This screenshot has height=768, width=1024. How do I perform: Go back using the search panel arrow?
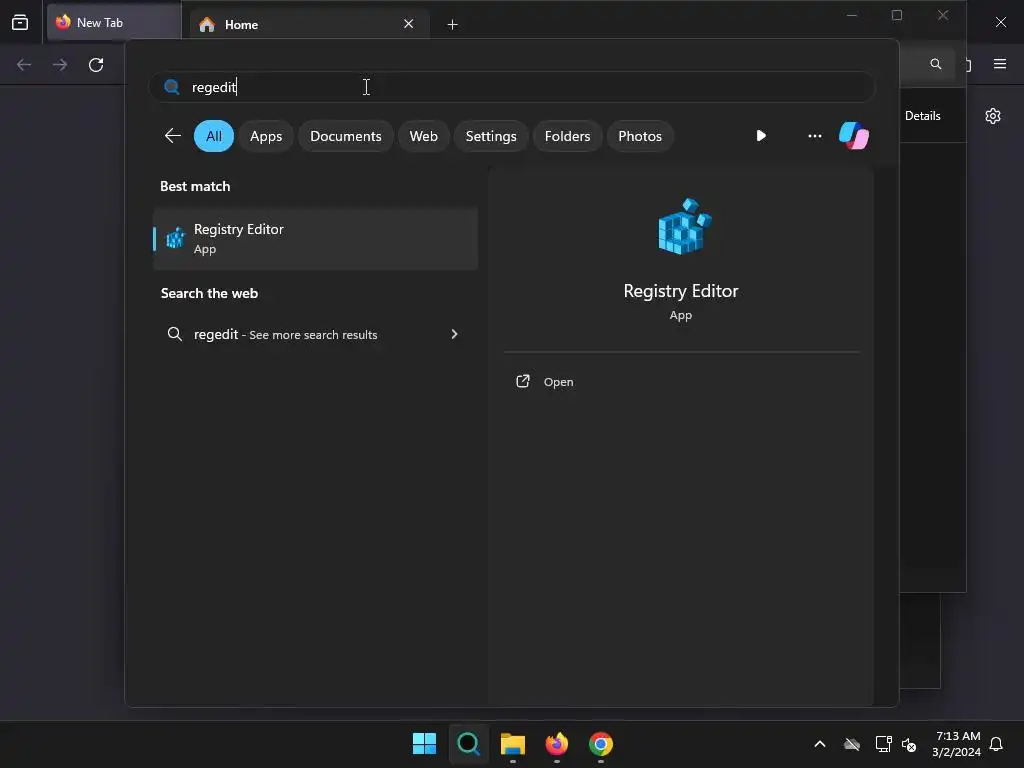172,136
